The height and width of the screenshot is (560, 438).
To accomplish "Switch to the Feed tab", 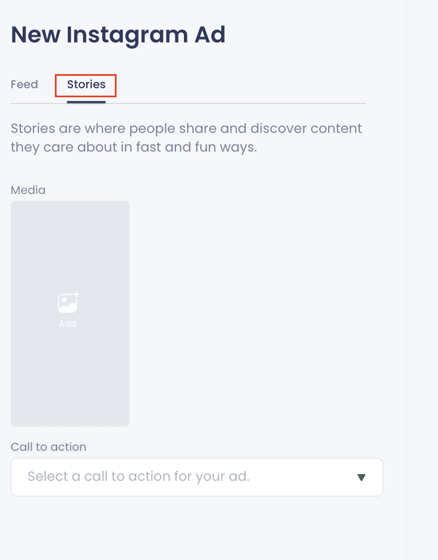I will [x=24, y=84].
